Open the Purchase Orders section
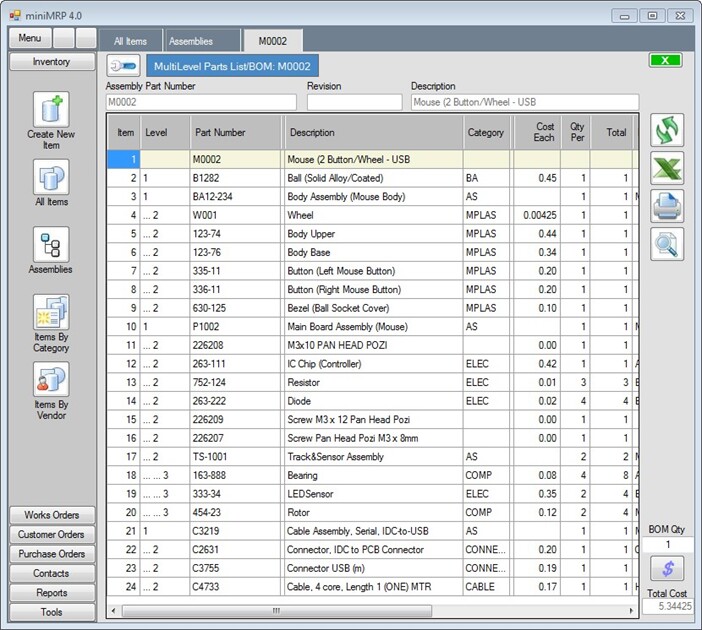This screenshot has width=702, height=630. 51,554
